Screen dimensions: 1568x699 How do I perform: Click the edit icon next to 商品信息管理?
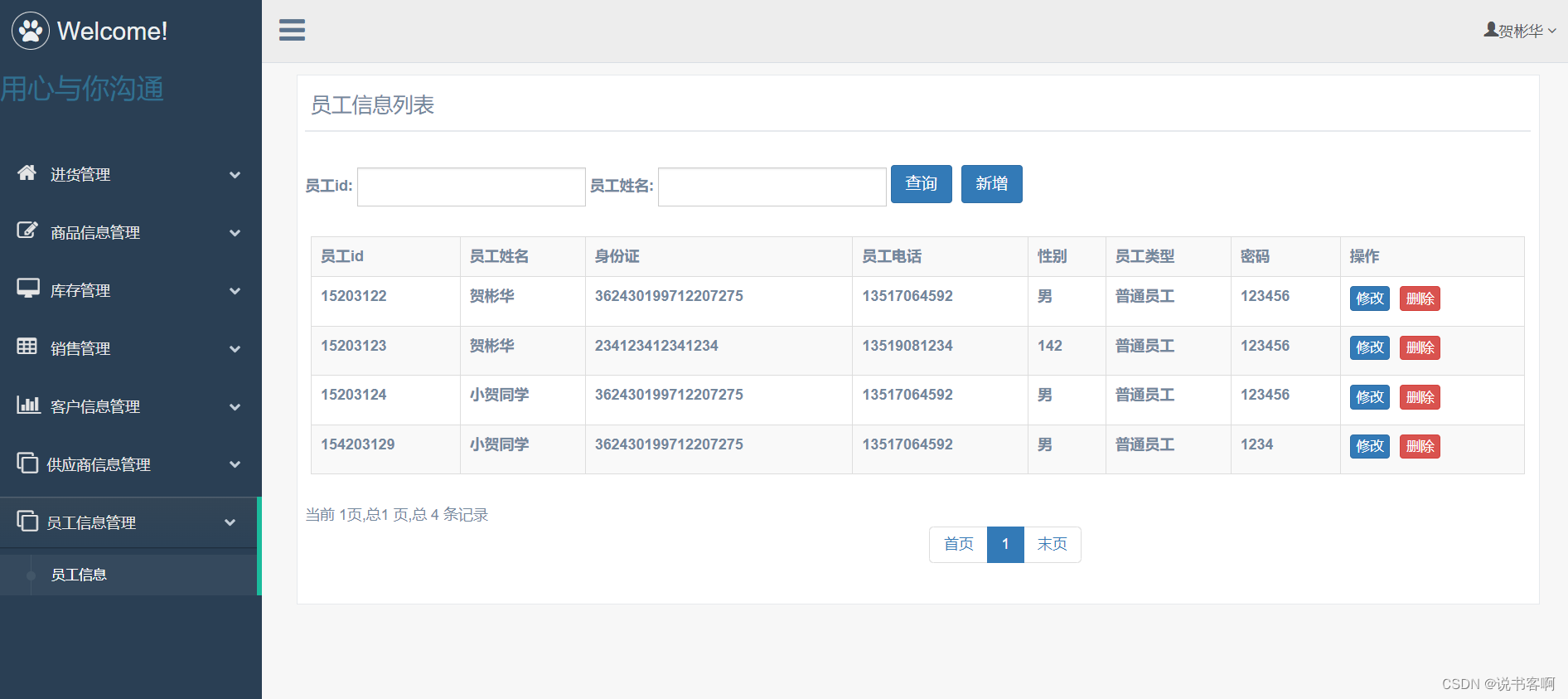coord(27,231)
